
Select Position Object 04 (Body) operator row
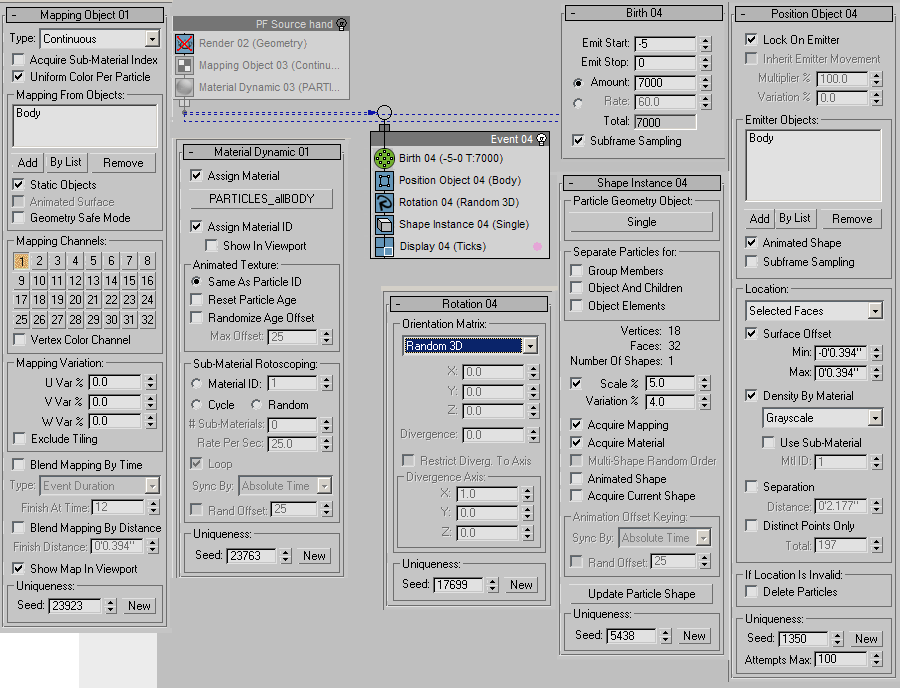(x=460, y=181)
